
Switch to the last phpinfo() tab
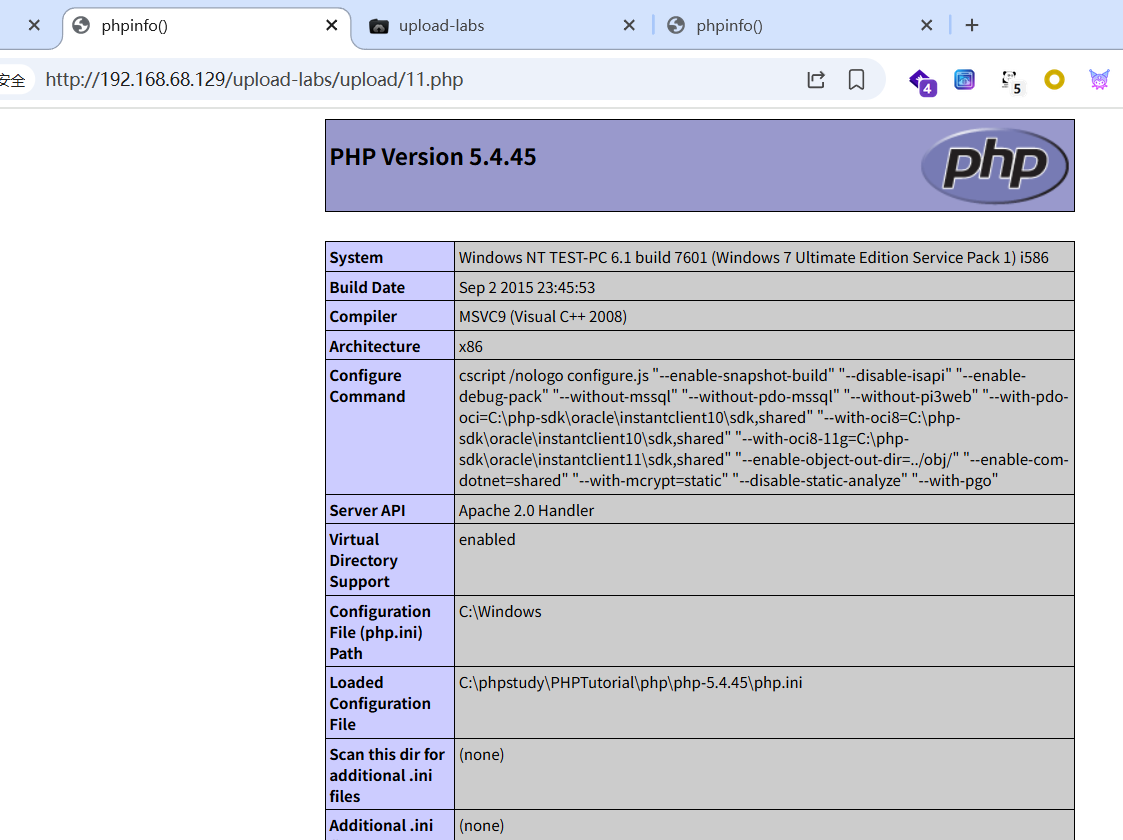coord(801,26)
